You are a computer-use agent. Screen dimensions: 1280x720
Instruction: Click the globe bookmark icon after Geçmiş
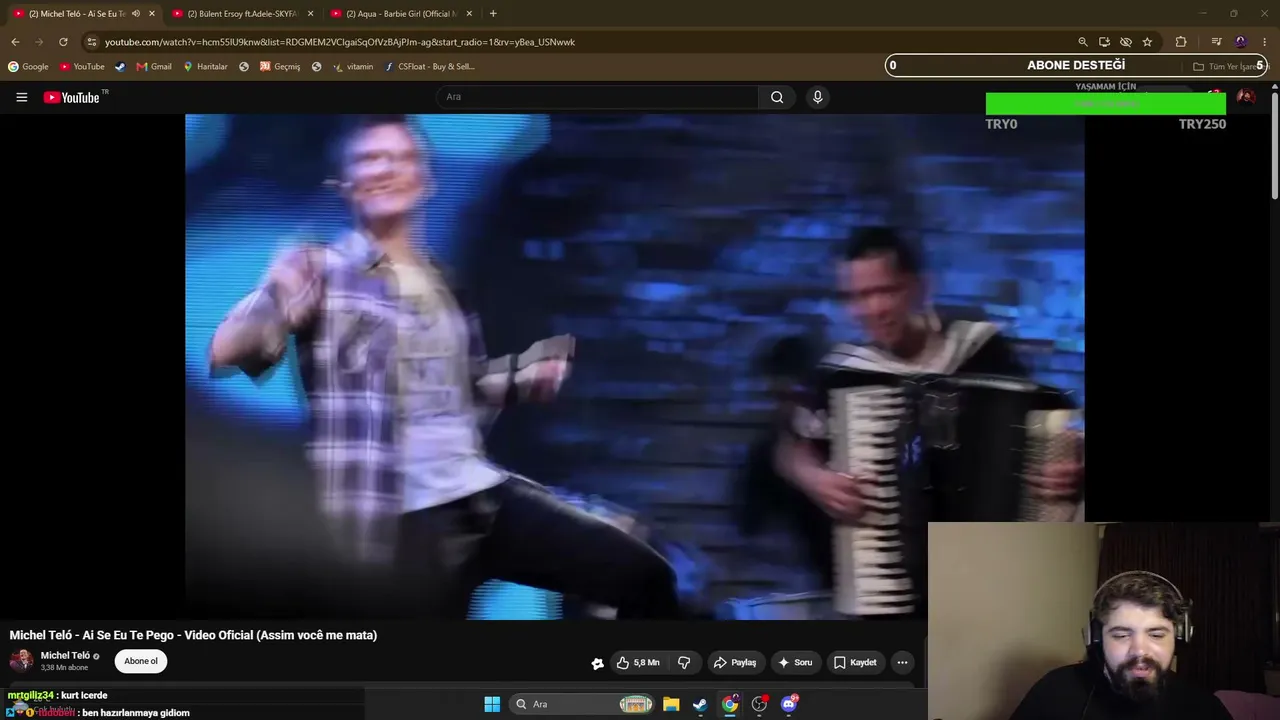[x=316, y=67]
